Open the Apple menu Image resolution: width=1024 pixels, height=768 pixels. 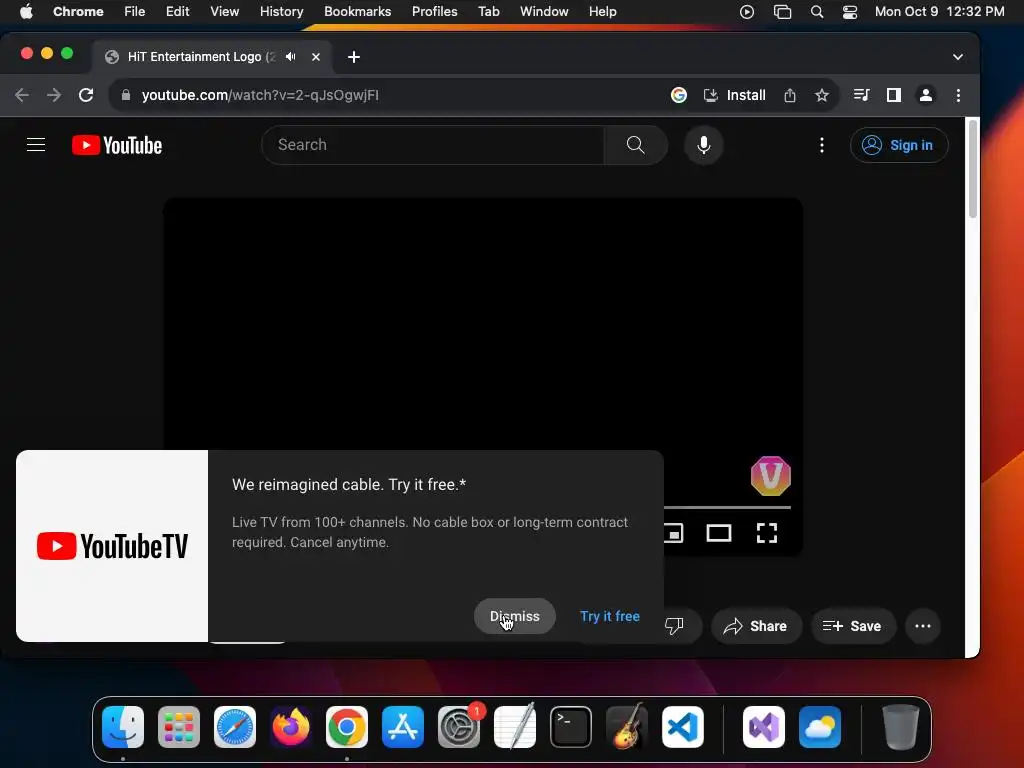tap(26, 12)
